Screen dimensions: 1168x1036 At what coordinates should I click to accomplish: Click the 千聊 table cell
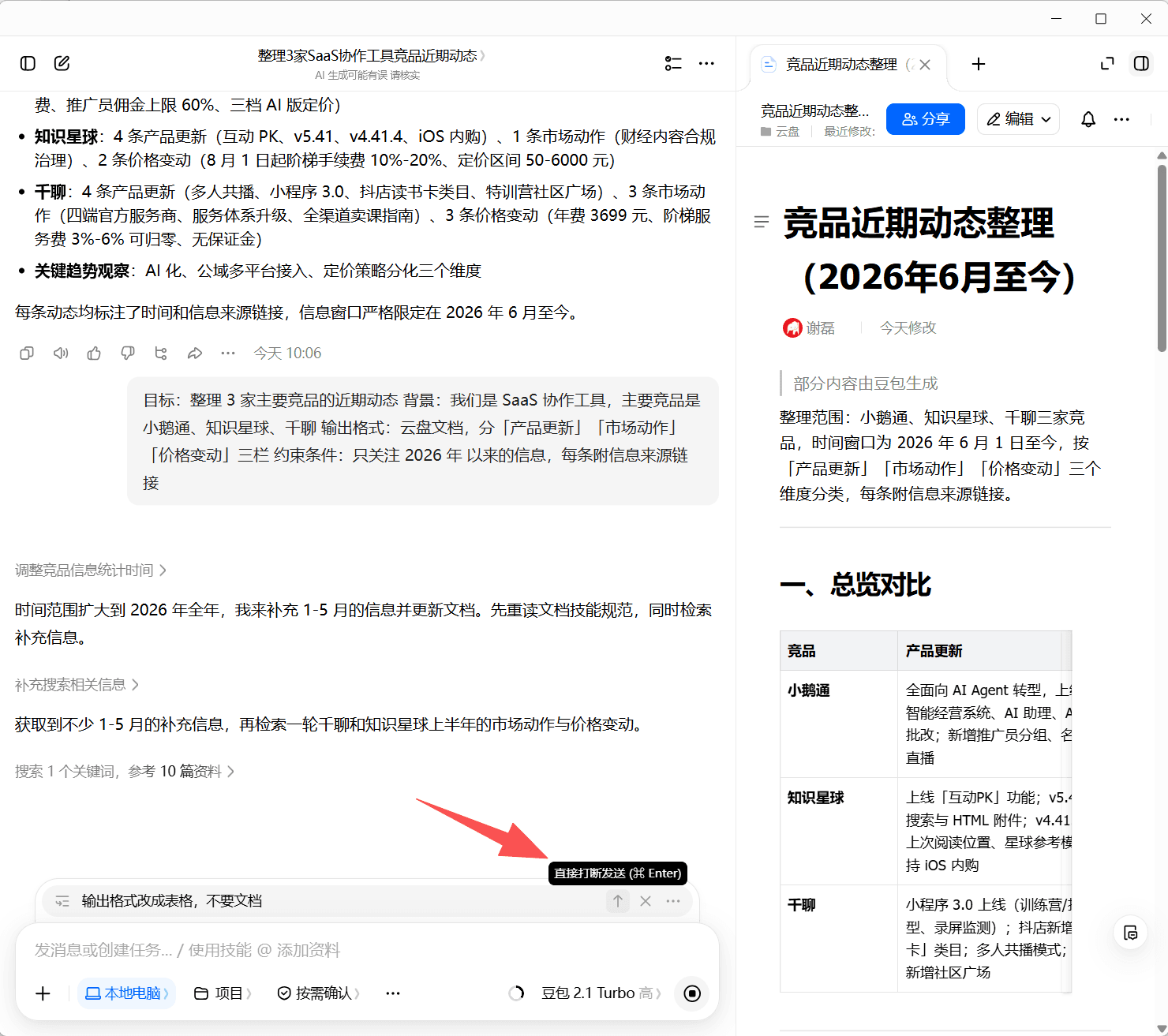tap(839, 939)
